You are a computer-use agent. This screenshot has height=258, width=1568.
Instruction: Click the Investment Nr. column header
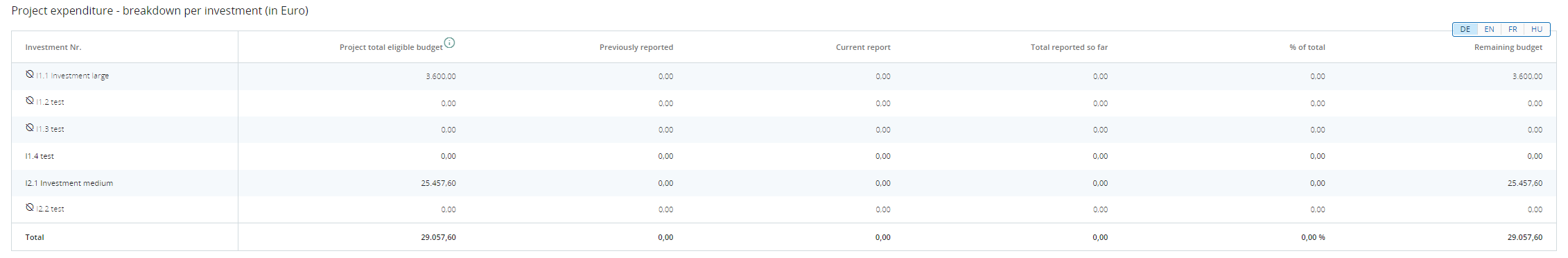(53, 47)
